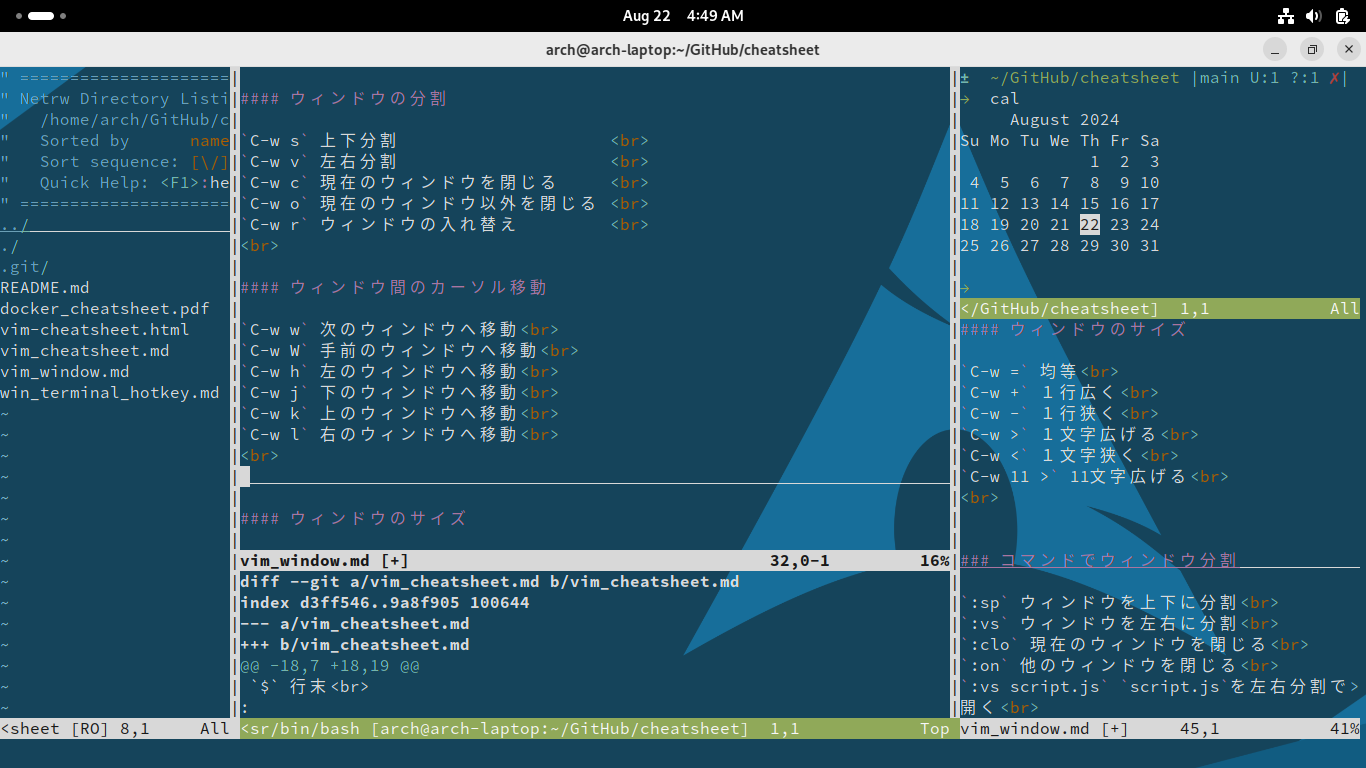Screen dimensions: 1366x768
Task: Click the maximize icon on the terminal window
Action: coord(1311,49)
